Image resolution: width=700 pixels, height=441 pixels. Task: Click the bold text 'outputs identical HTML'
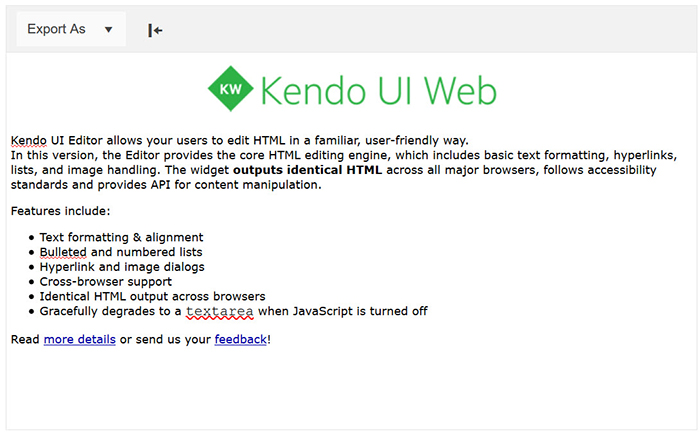[x=300, y=170]
